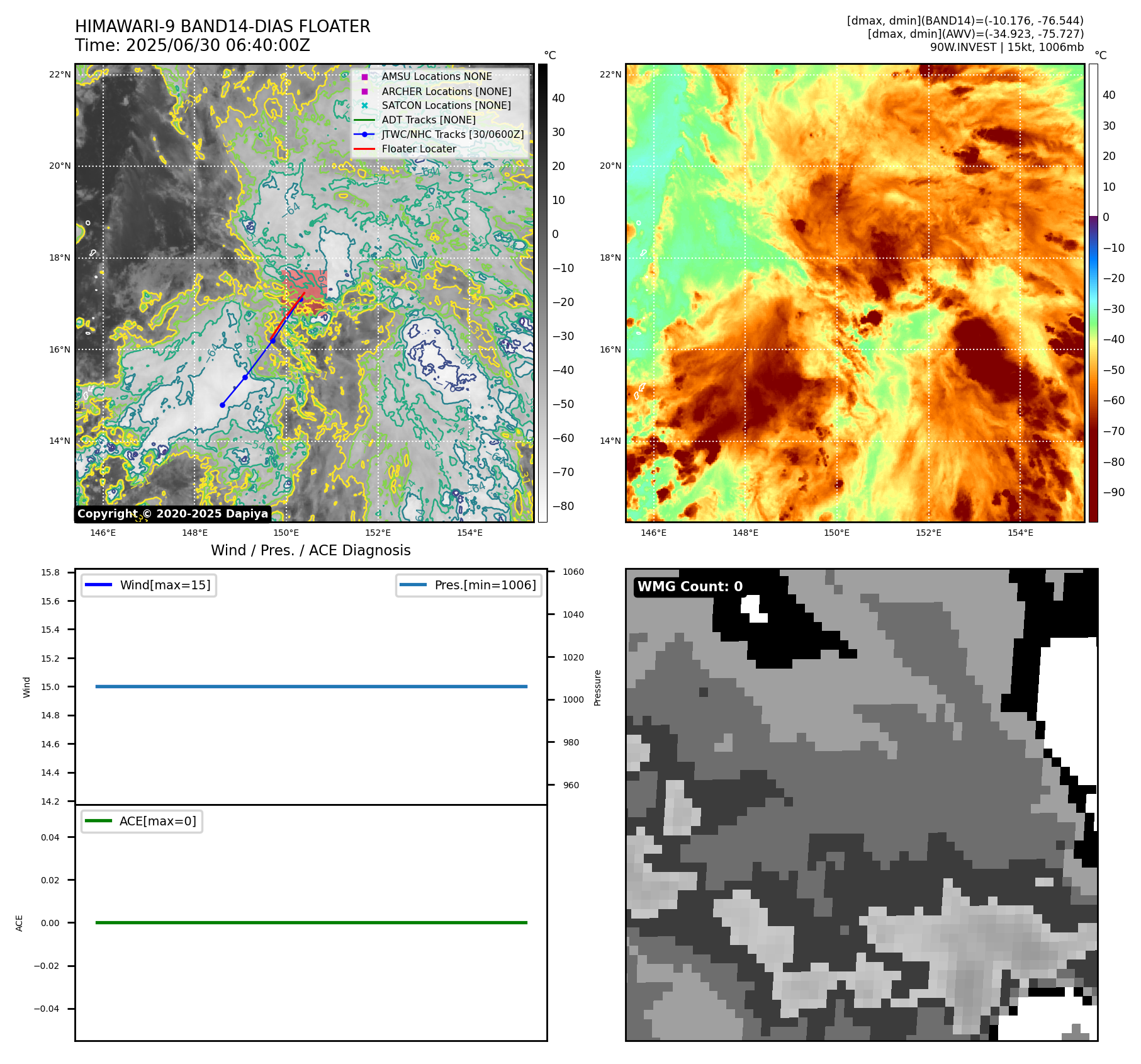This screenshot has height=1064, width=1141.
Task: Click the '[dmax, dmin](BAND14)' values text
Action: click(965, 21)
